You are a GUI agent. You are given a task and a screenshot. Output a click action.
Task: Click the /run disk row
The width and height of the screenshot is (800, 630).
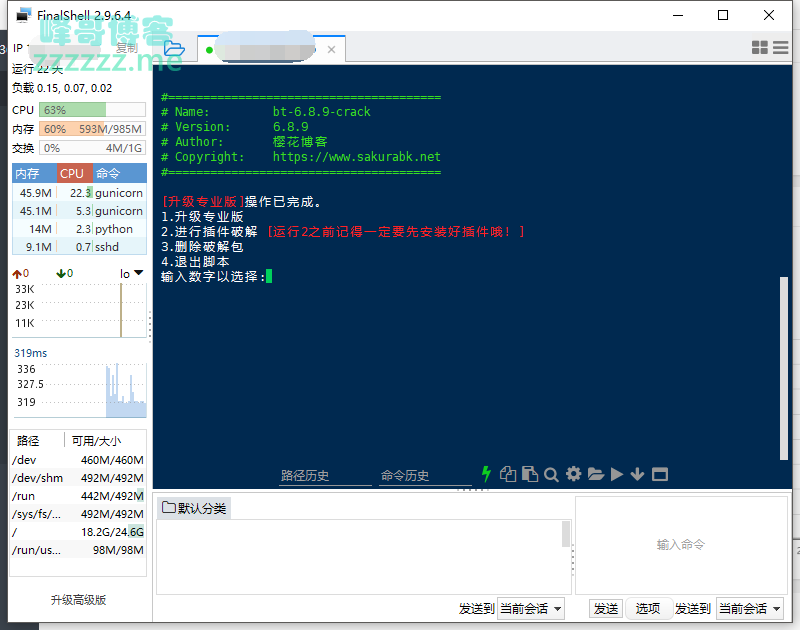(x=78, y=496)
